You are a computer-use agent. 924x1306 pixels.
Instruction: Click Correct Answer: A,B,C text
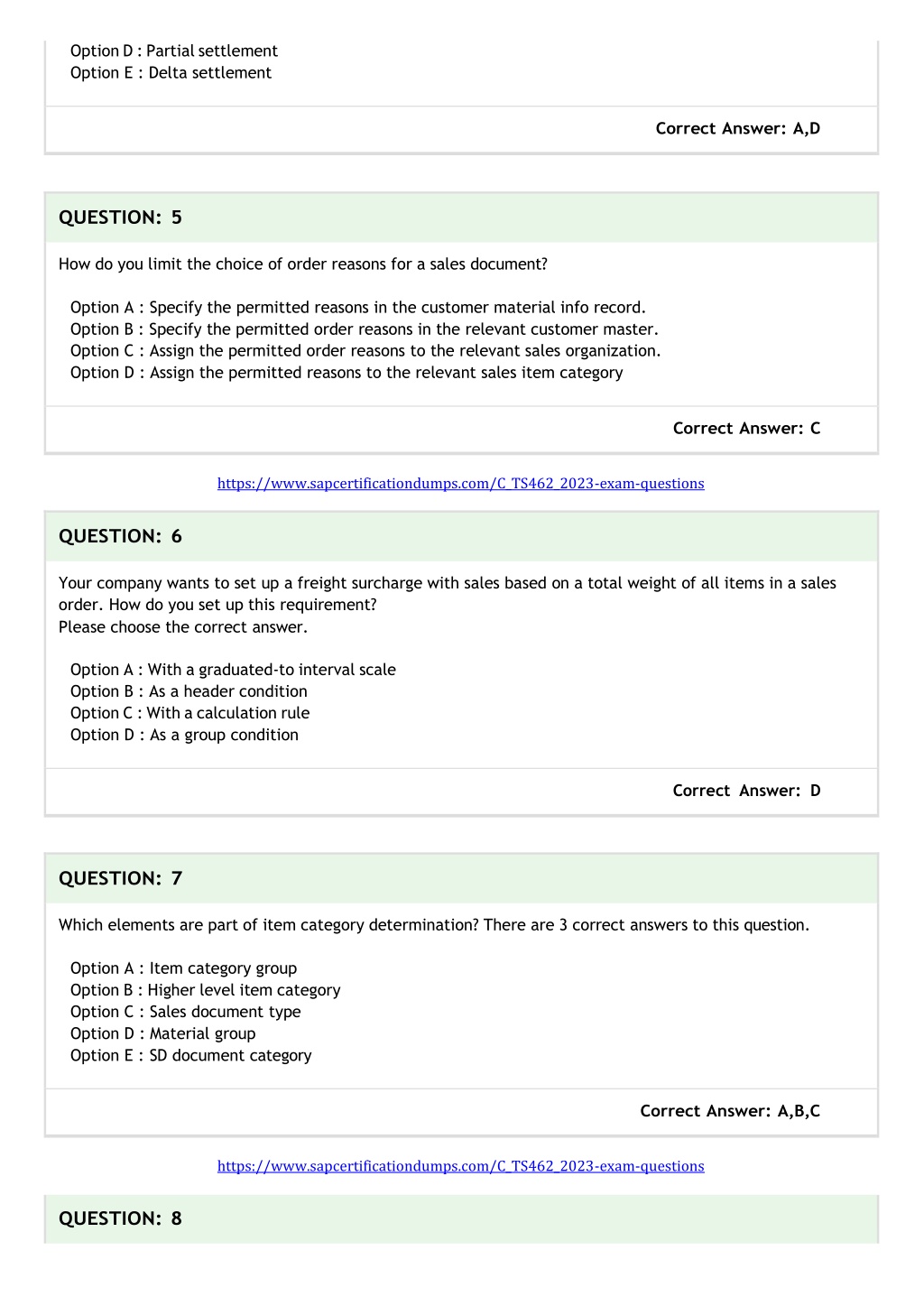coord(730,1111)
